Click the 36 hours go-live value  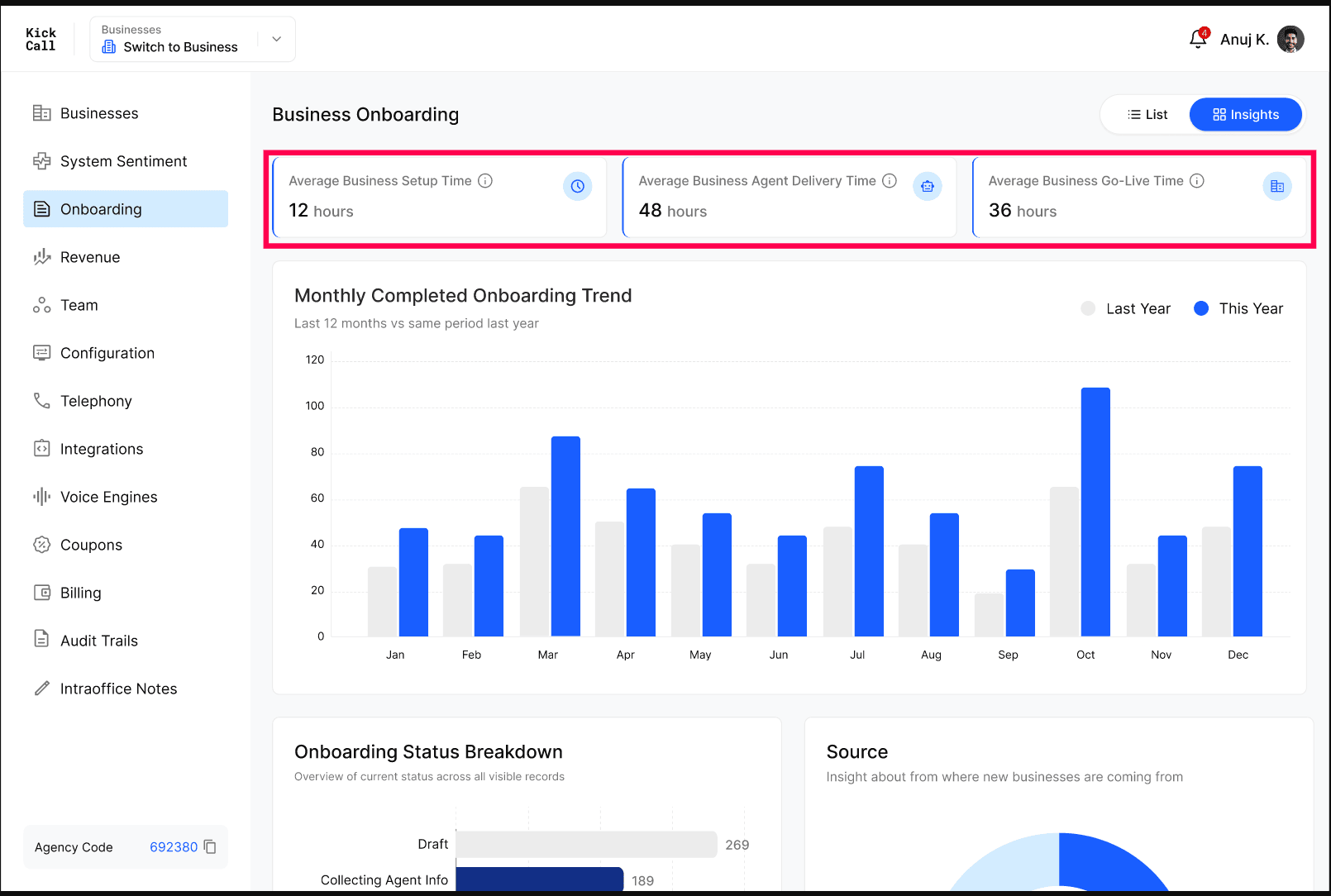coord(1023,211)
